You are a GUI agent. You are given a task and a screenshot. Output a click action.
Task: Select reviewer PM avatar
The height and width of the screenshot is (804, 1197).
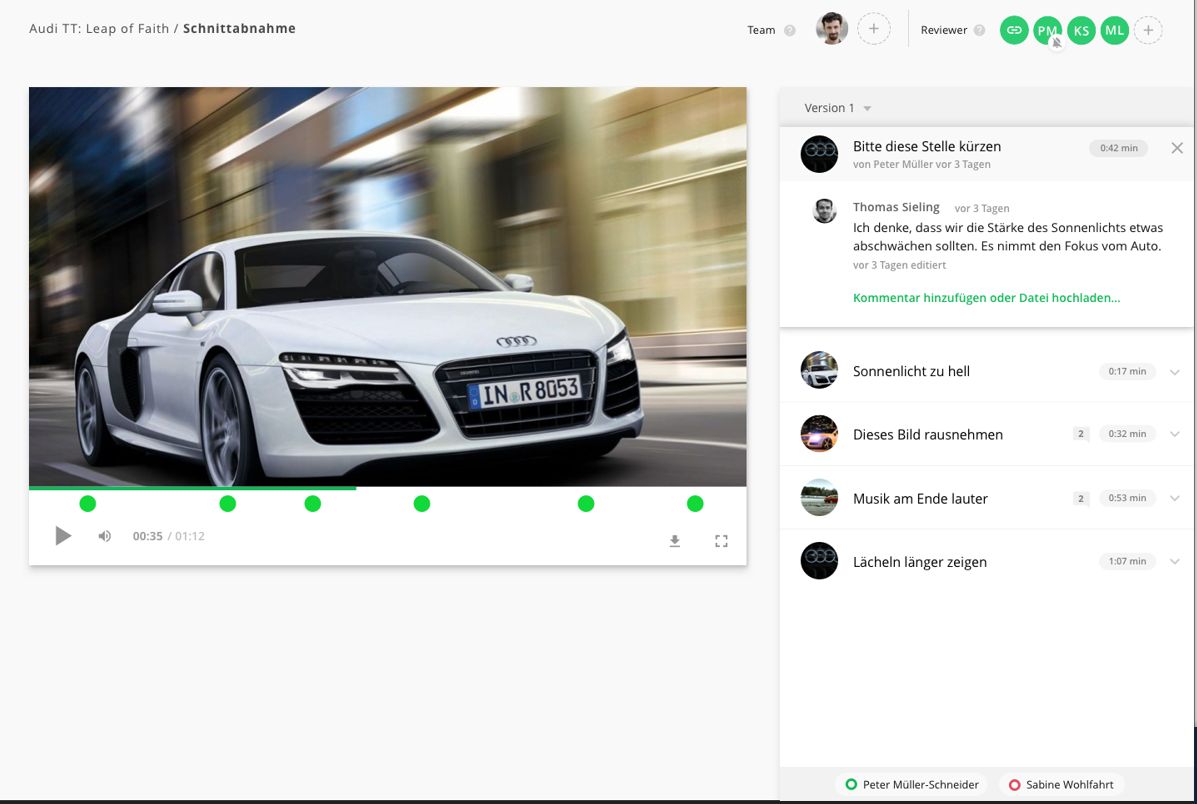1047,30
